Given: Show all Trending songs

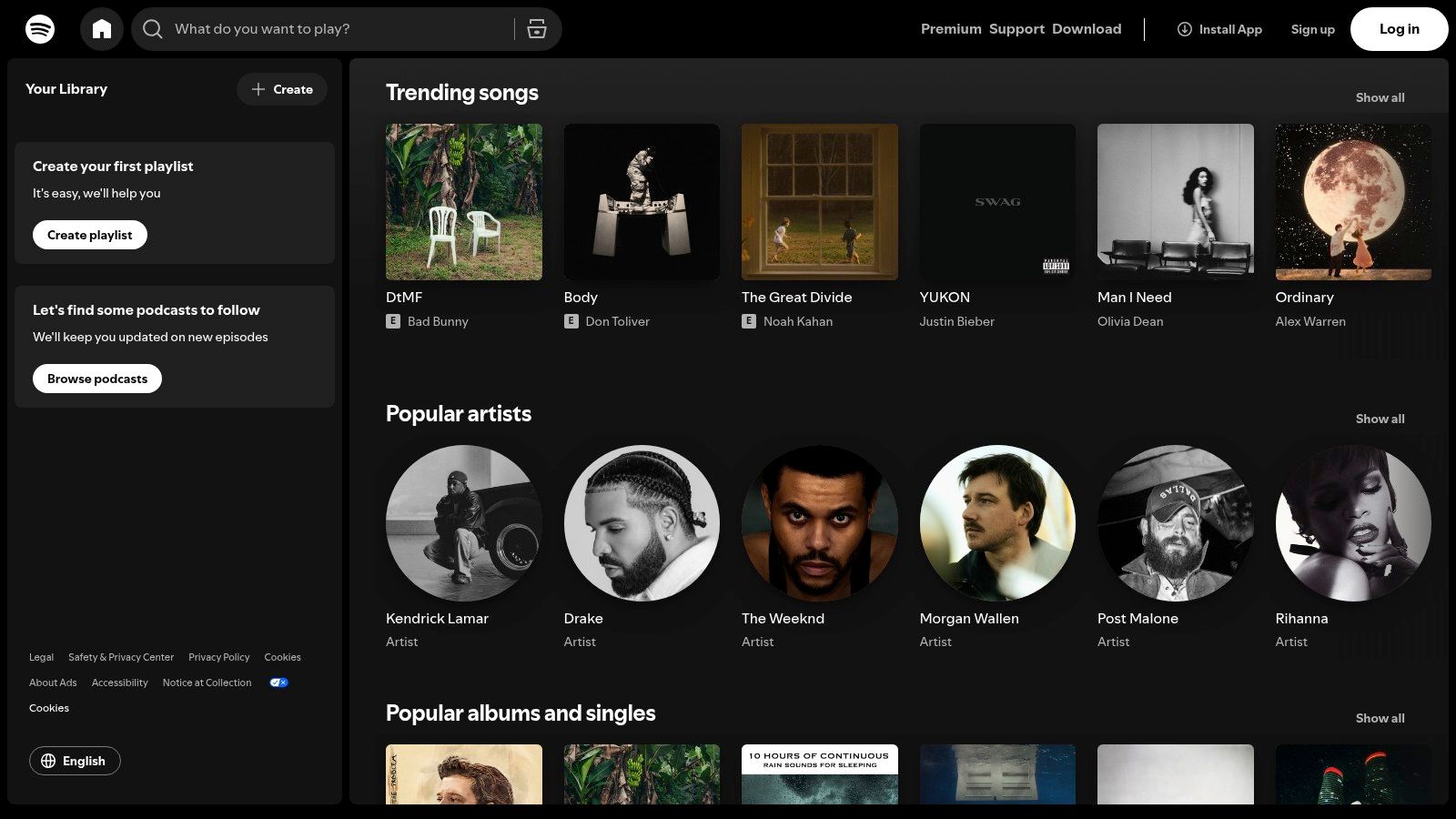Looking at the screenshot, I should pyautogui.click(x=1380, y=97).
